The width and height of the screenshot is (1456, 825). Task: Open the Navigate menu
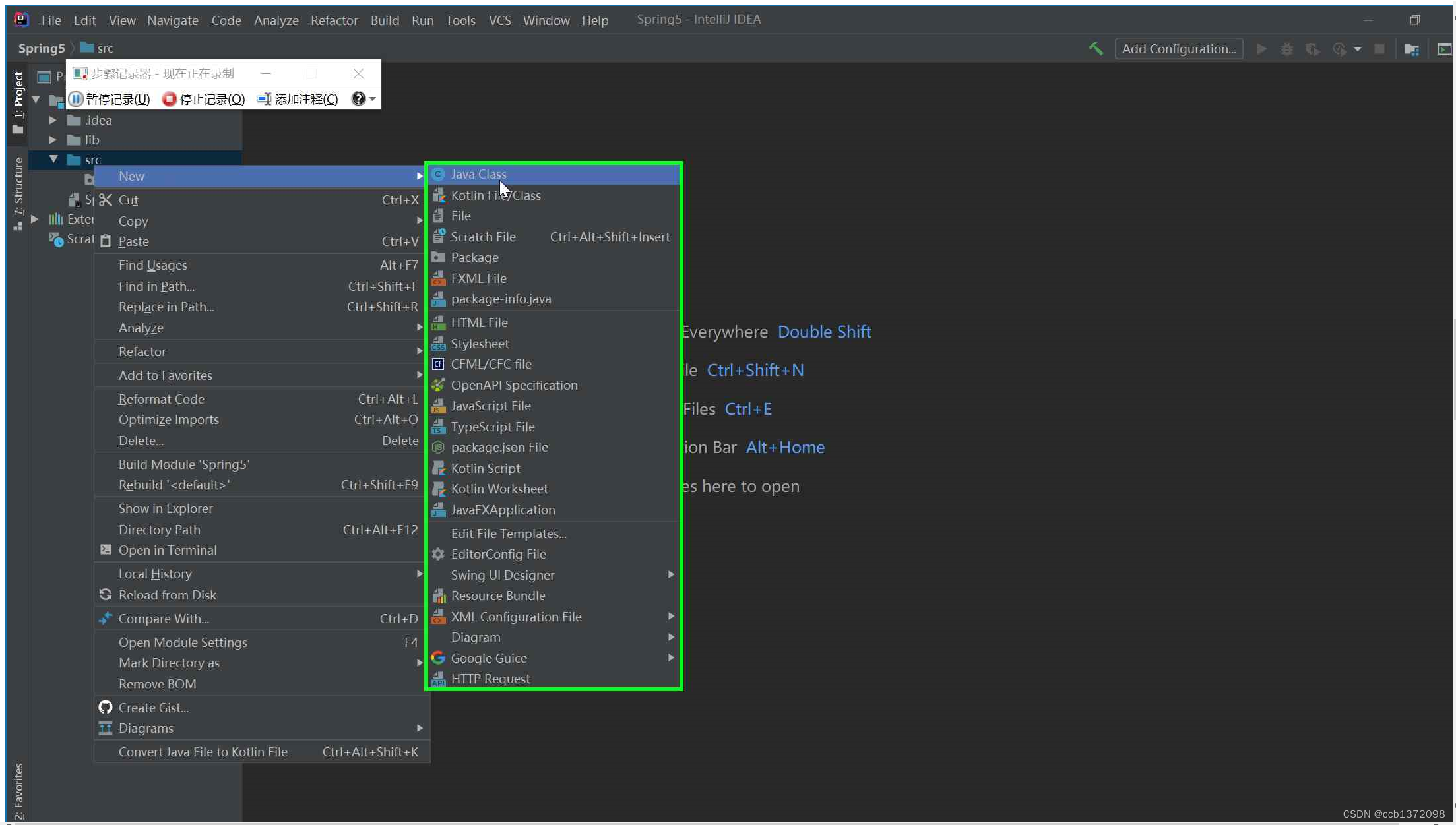[173, 20]
